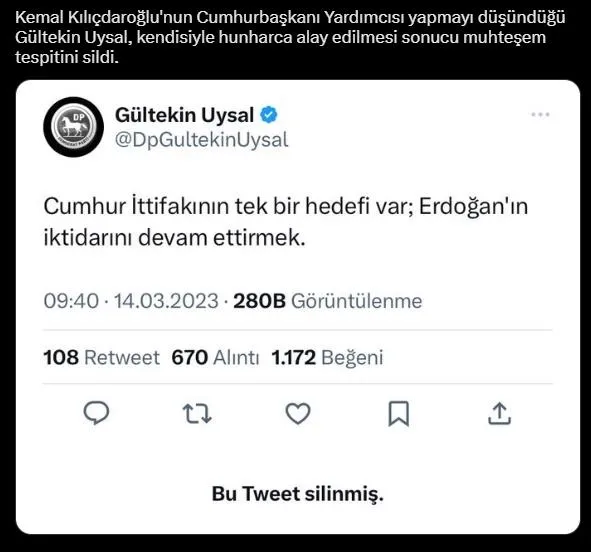Click the tweet text about Cumhur İttifakı
591x552 pixels.
(286, 222)
